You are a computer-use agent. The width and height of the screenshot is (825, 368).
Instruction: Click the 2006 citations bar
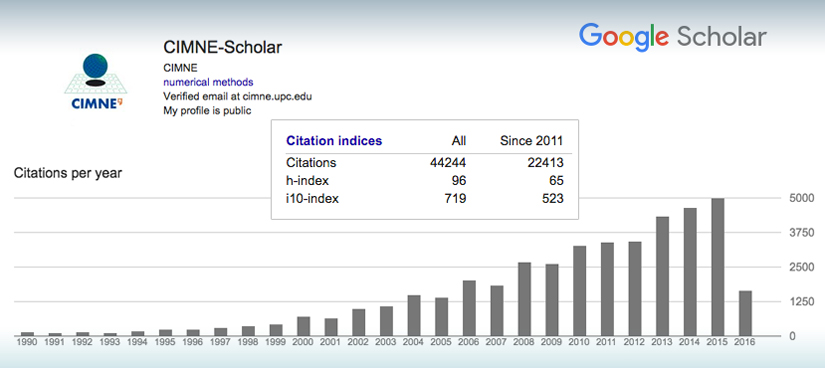pos(469,309)
